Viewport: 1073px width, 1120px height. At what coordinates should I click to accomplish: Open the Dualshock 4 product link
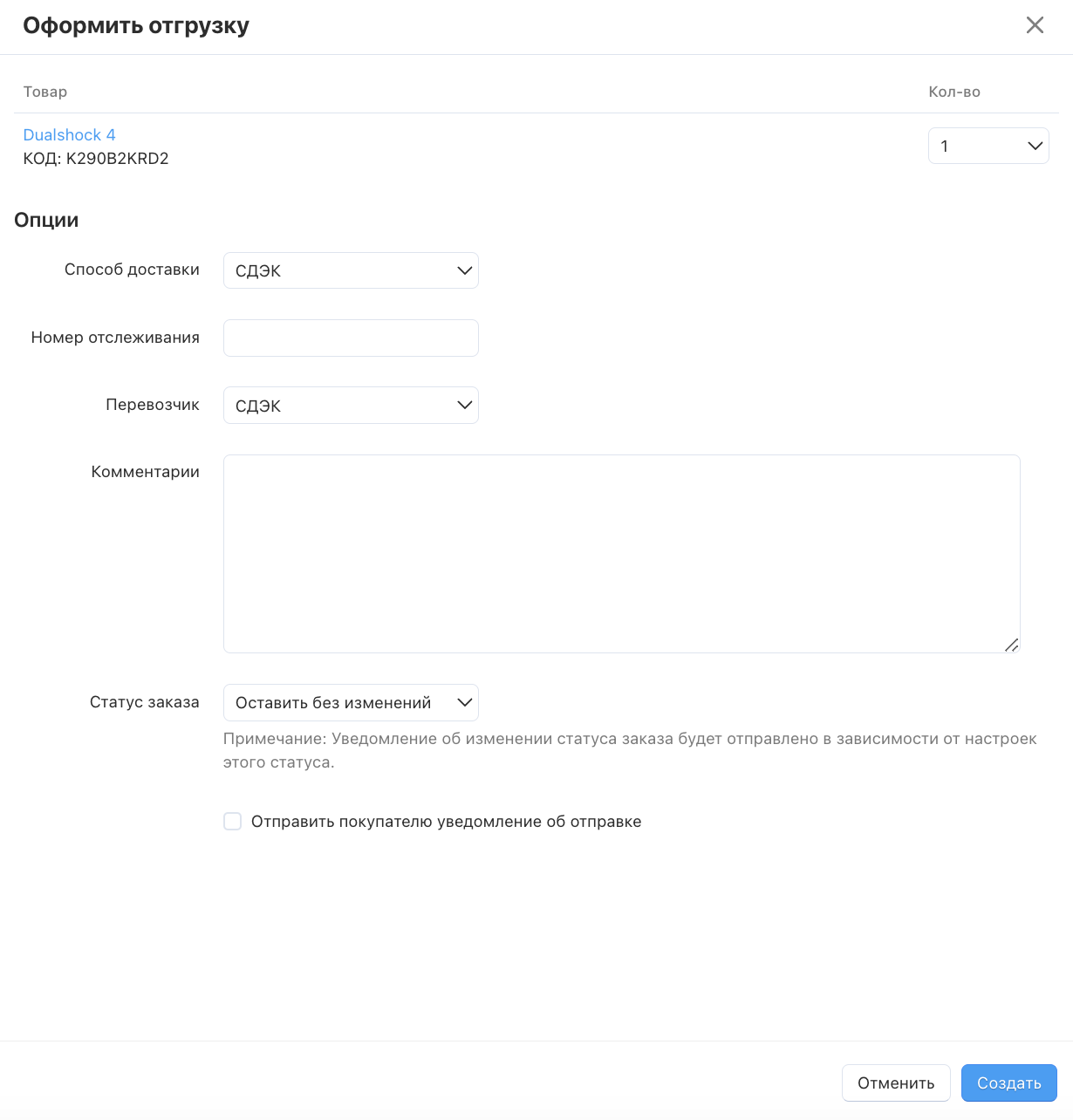[x=69, y=135]
